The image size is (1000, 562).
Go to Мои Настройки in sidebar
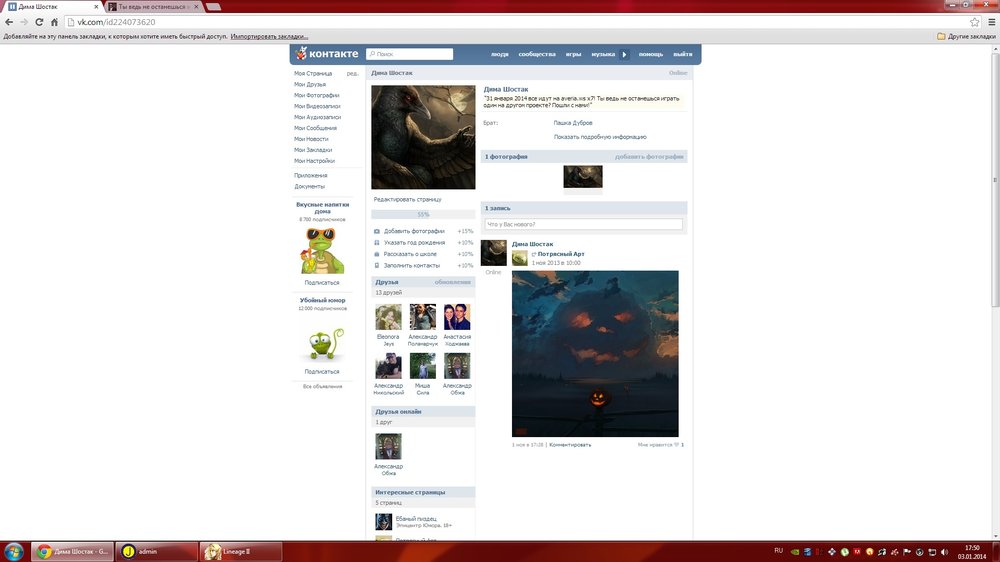click(314, 161)
